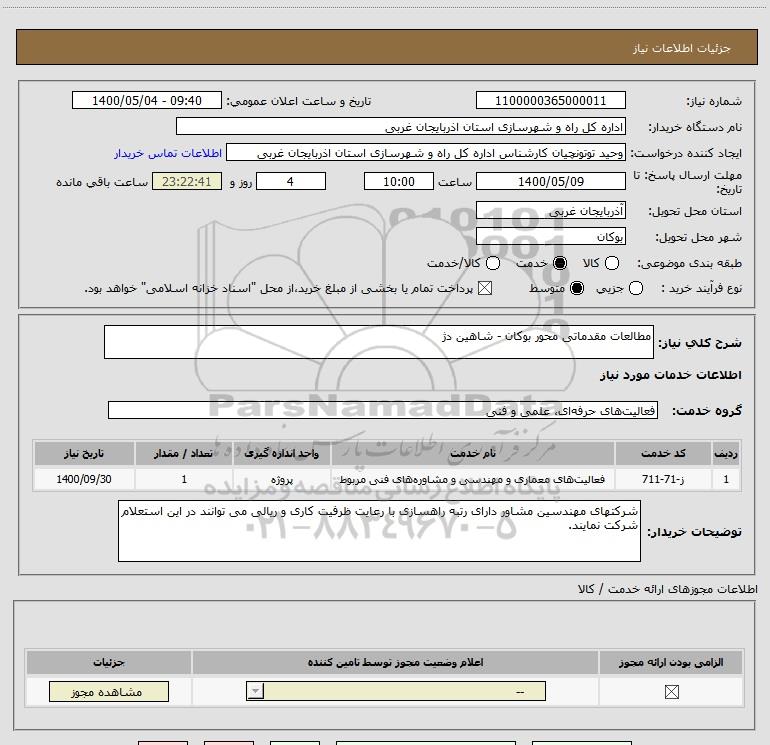
Task: Click the ردیف column header
Action: pyautogui.click(x=726, y=453)
